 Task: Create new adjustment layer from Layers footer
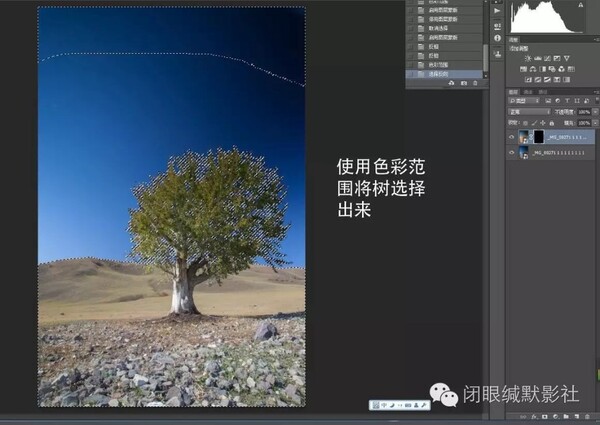pyautogui.click(x=555, y=417)
